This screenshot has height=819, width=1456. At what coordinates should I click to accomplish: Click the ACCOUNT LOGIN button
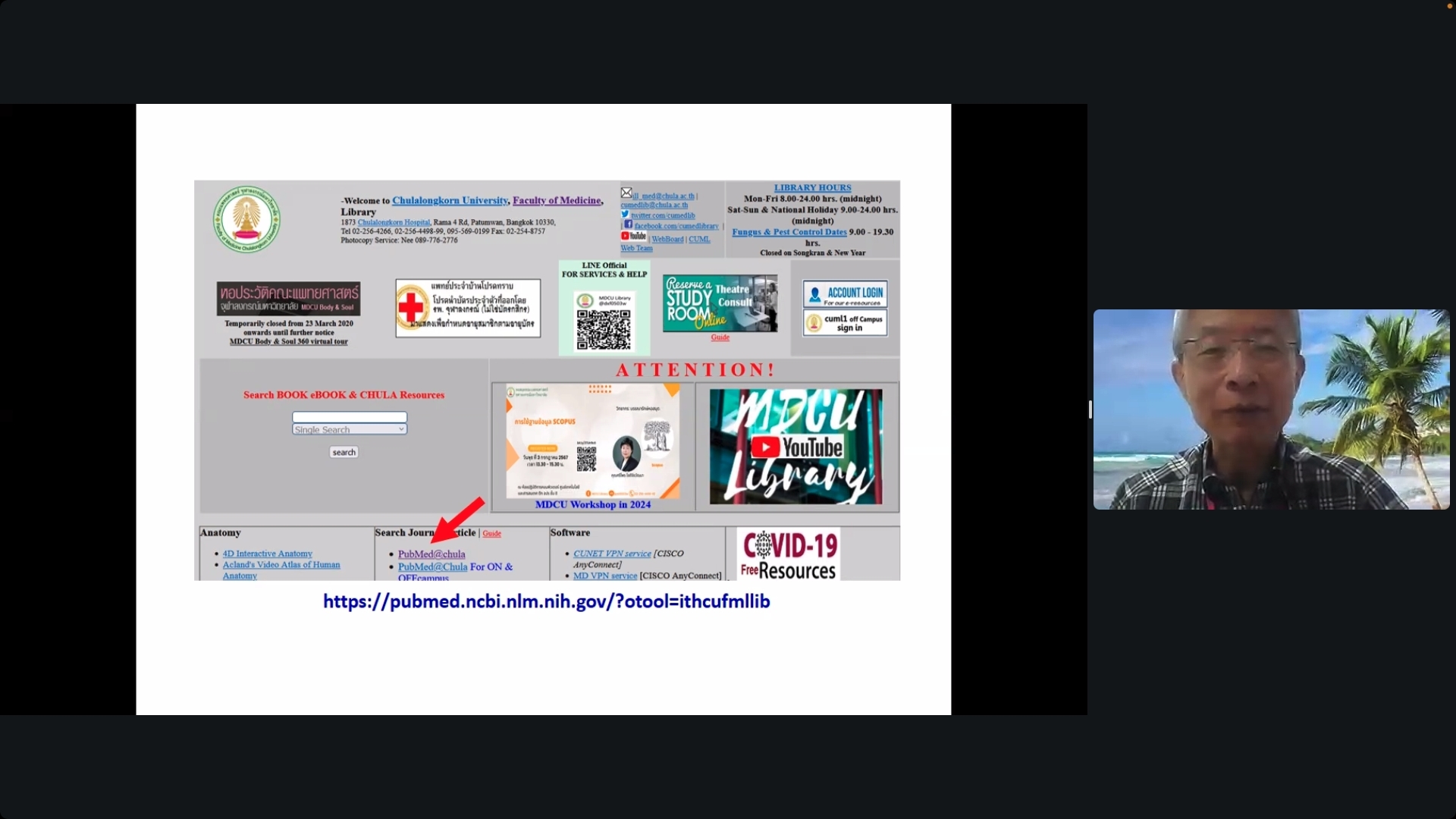click(845, 294)
